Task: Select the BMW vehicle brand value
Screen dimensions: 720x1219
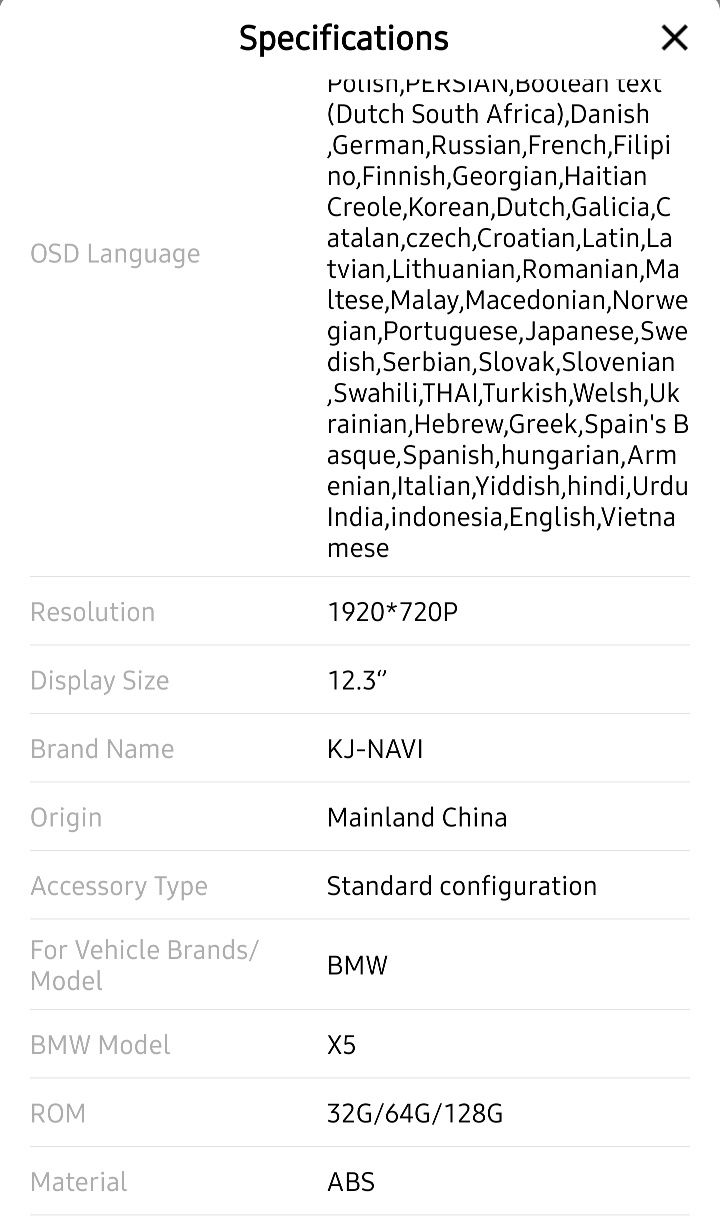Action: click(x=357, y=966)
